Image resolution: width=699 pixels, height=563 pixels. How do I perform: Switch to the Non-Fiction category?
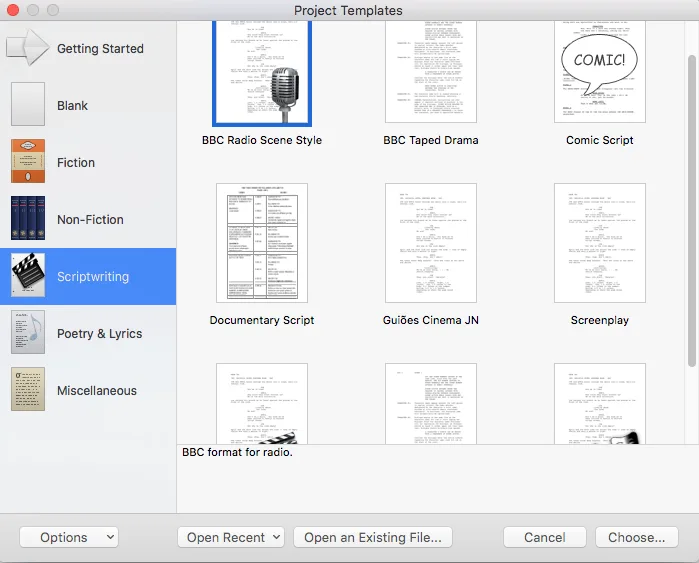(x=90, y=220)
